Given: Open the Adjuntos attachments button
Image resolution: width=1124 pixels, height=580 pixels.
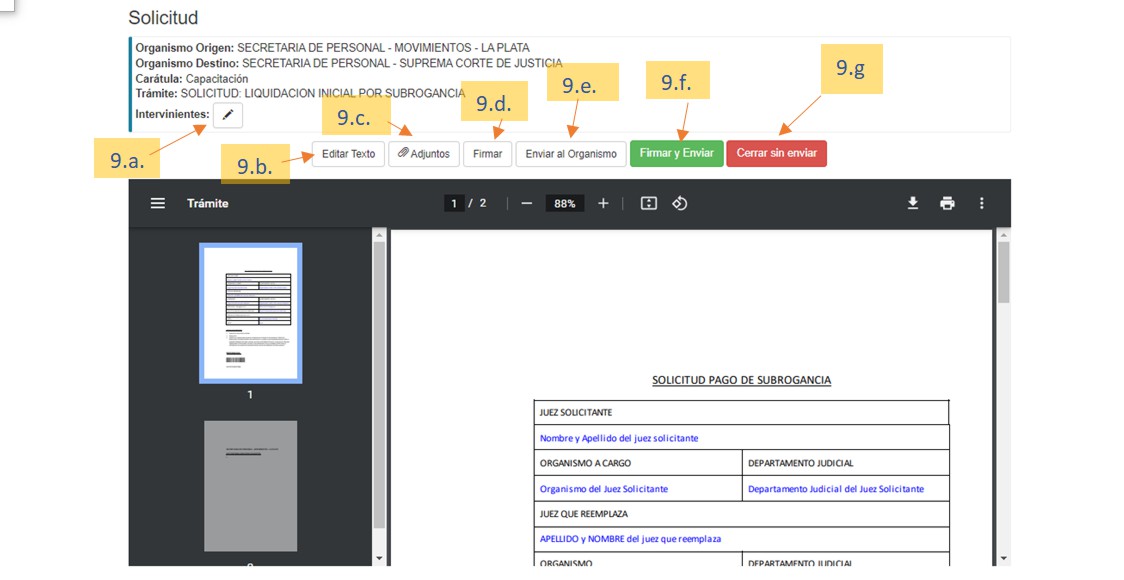Looking at the screenshot, I should [424, 154].
